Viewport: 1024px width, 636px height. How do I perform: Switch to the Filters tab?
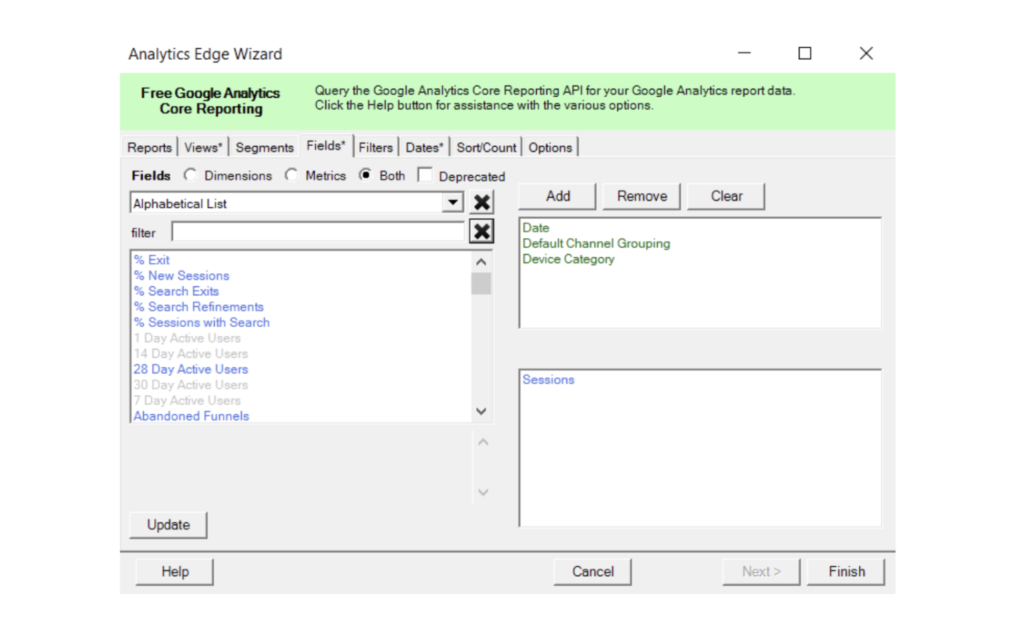click(375, 147)
